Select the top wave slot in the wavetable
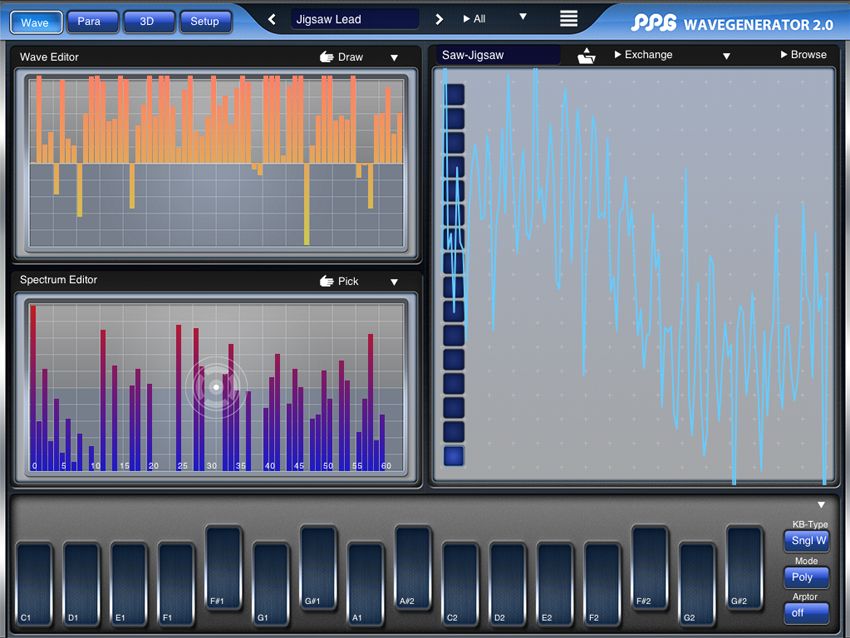The image size is (850, 638). click(454, 94)
